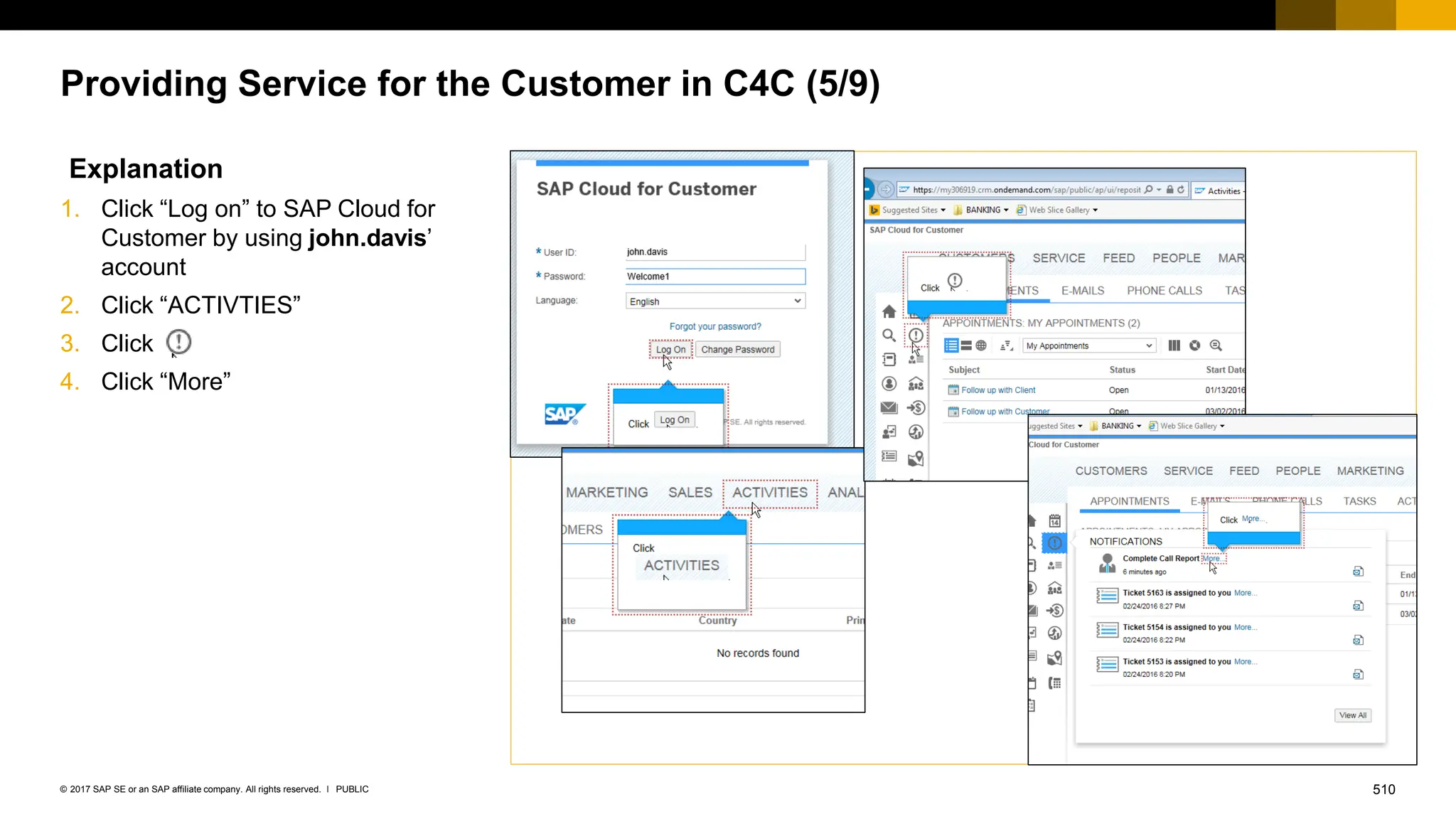Select the ACTIVITIES tab in activities screenshot

tap(770, 493)
